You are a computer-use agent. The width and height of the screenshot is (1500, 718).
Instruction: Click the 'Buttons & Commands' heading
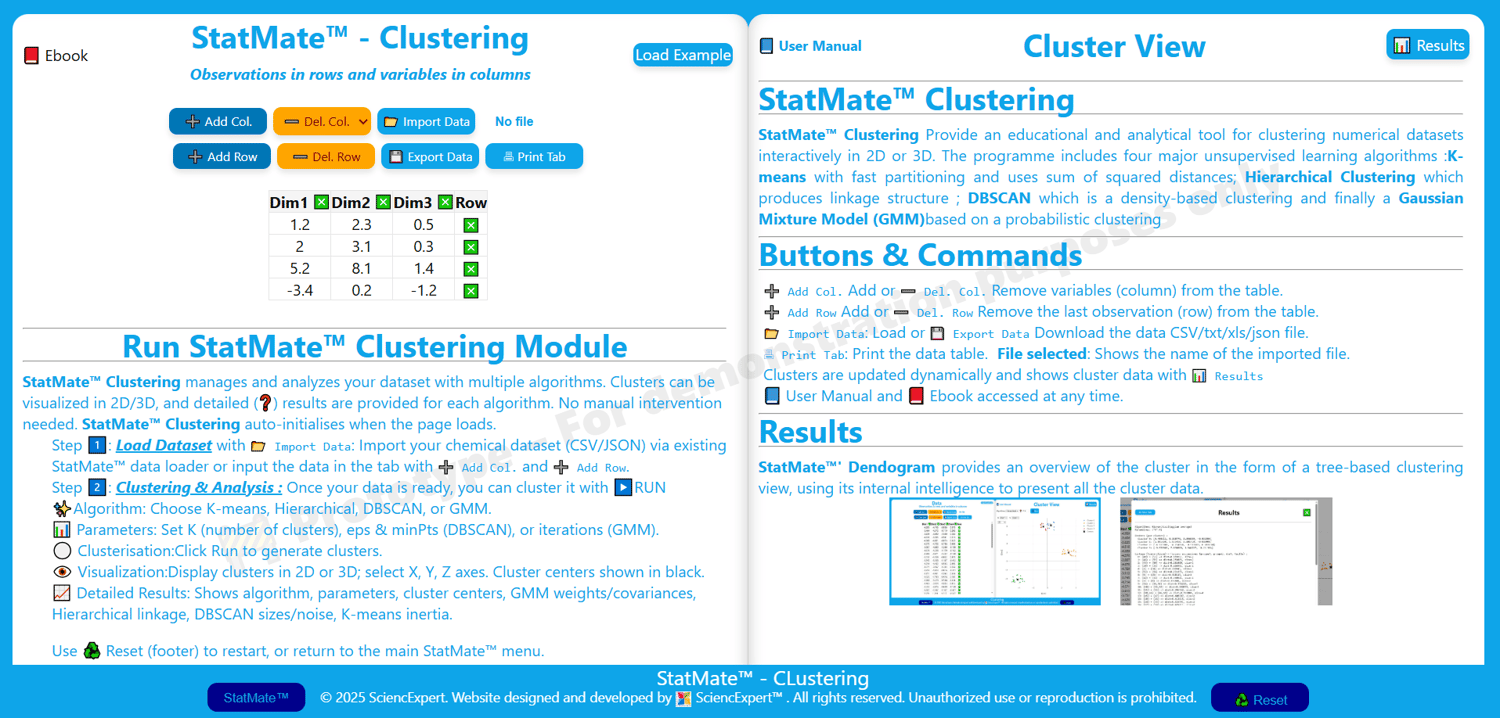(x=920, y=255)
